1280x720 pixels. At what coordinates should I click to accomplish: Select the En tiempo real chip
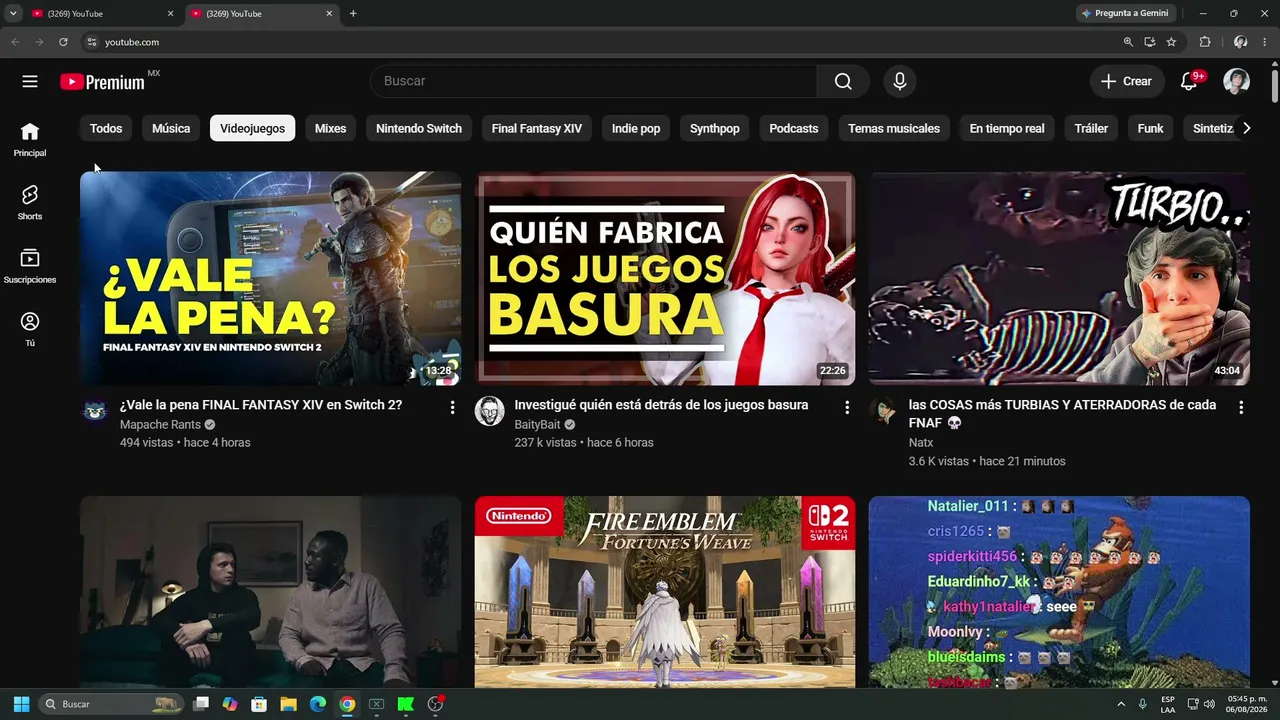(x=1007, y=128)
